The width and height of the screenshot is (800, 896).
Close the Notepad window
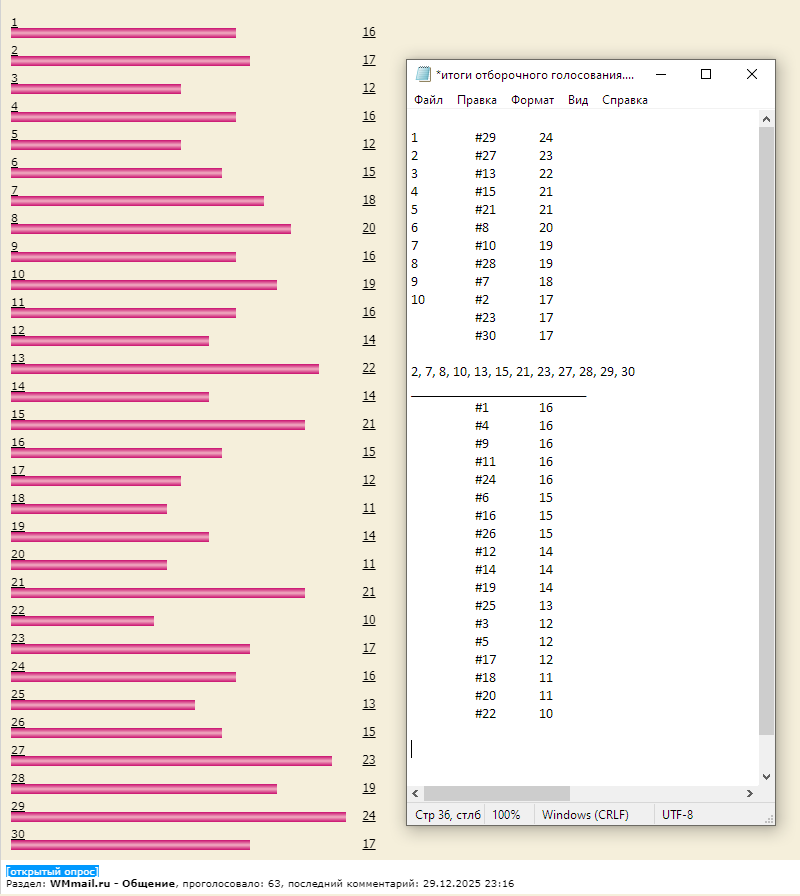[x=752, y=74]
